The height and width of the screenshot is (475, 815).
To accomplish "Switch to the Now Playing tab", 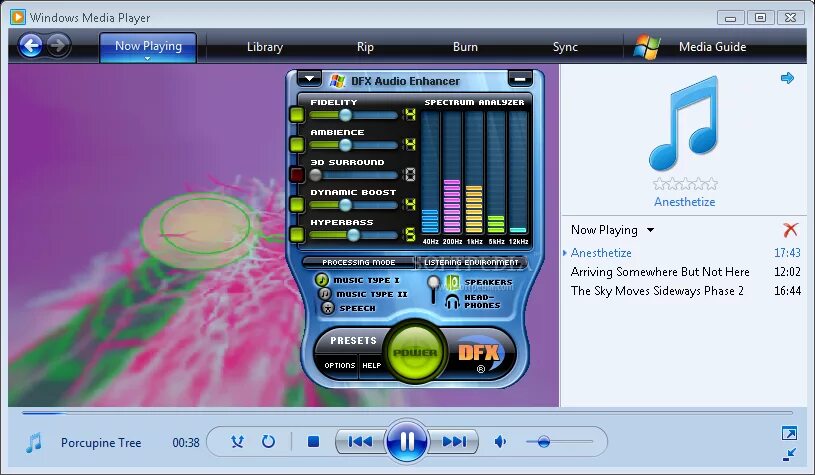I will (148, 47).
